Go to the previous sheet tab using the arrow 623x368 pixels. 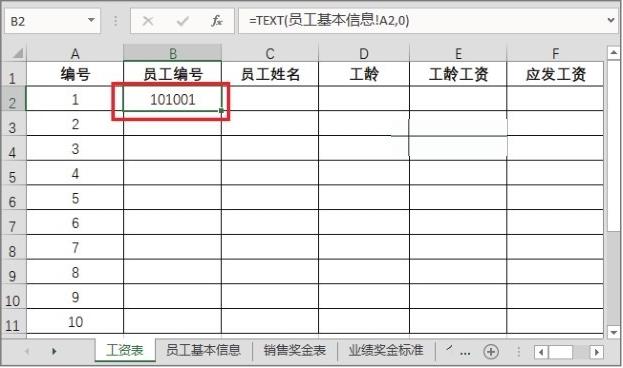27,351
